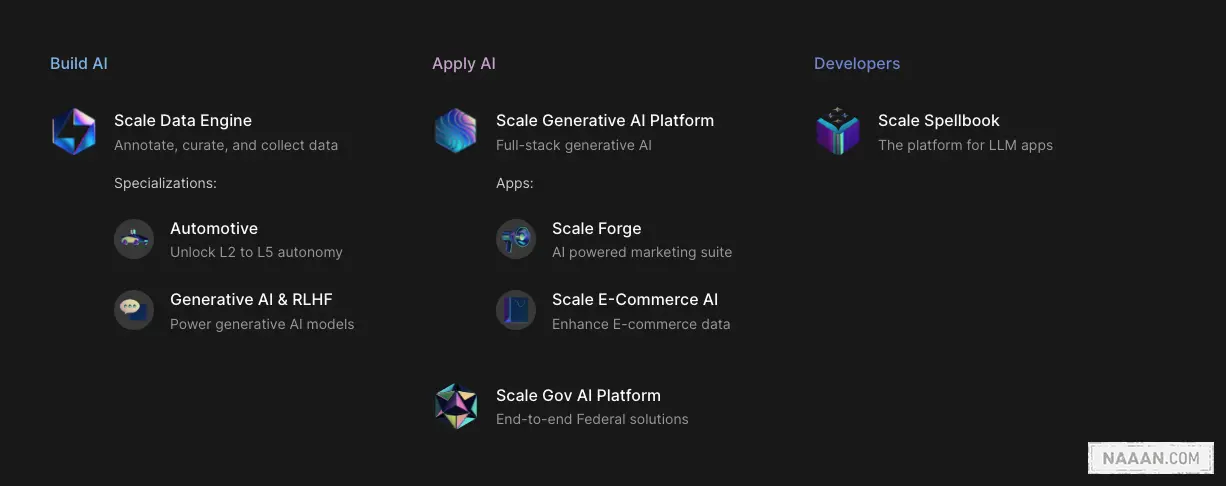Open the Scale Data Engine link

click(x=183, y=121)
